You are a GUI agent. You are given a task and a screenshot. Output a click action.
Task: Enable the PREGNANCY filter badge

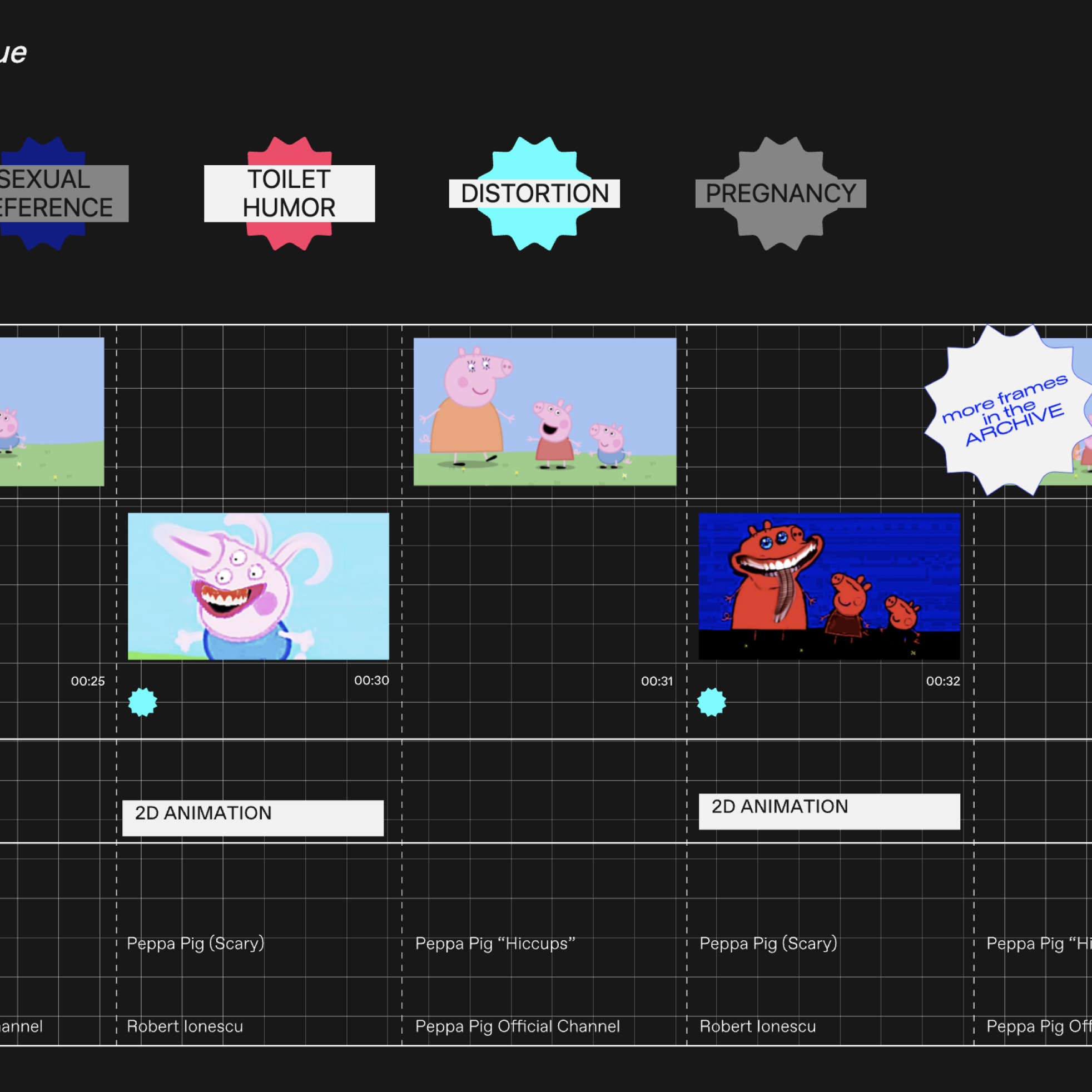point(780,193)
